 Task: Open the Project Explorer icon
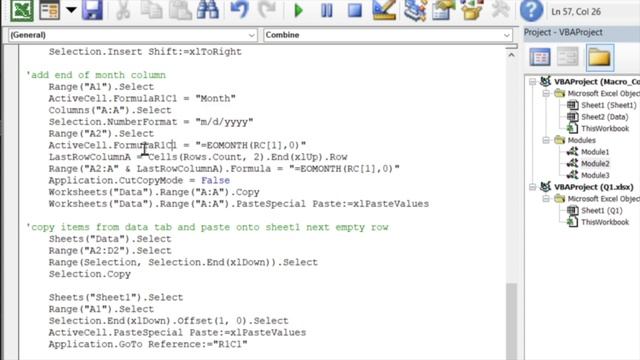(415, 10)
